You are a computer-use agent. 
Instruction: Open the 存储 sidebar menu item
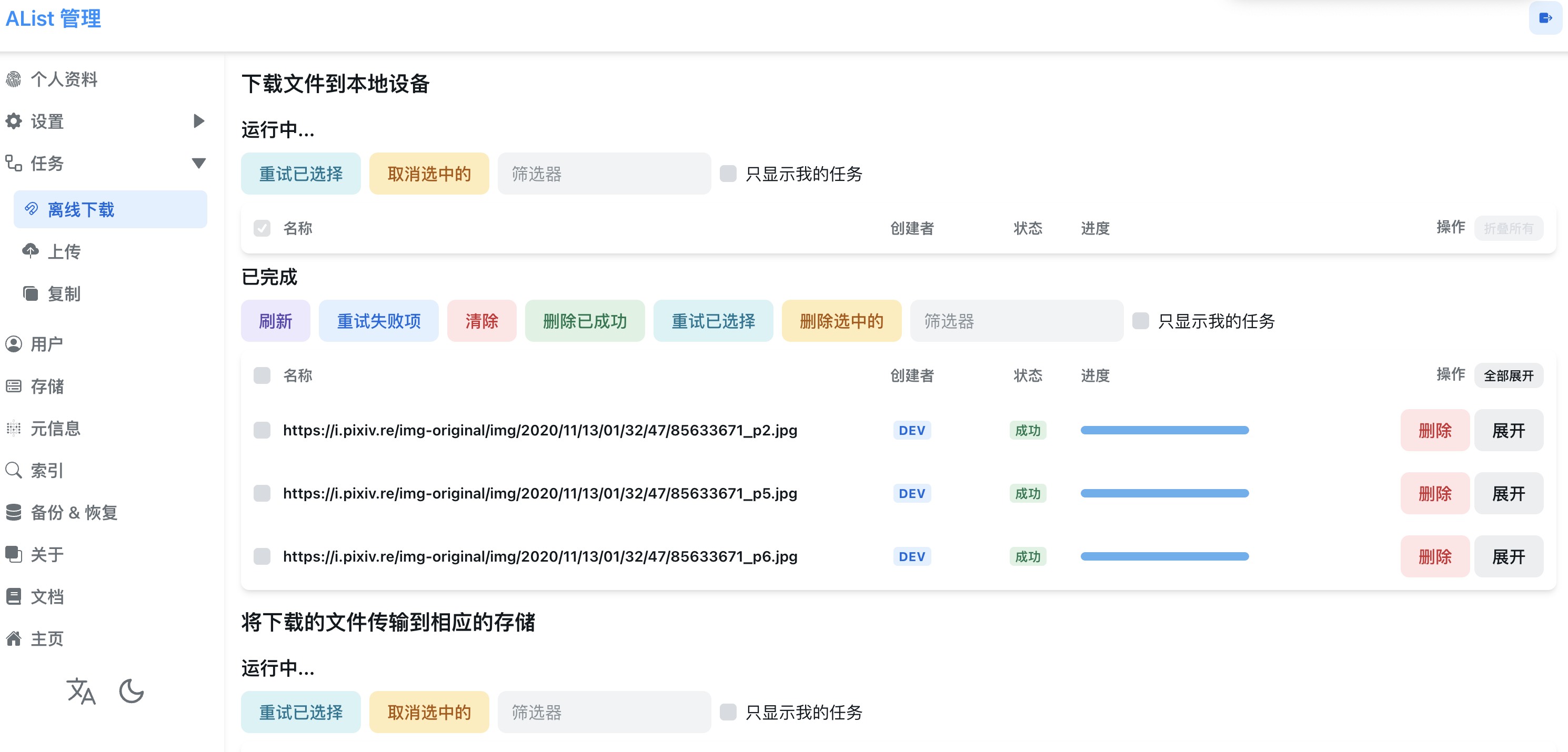point(47,387)
